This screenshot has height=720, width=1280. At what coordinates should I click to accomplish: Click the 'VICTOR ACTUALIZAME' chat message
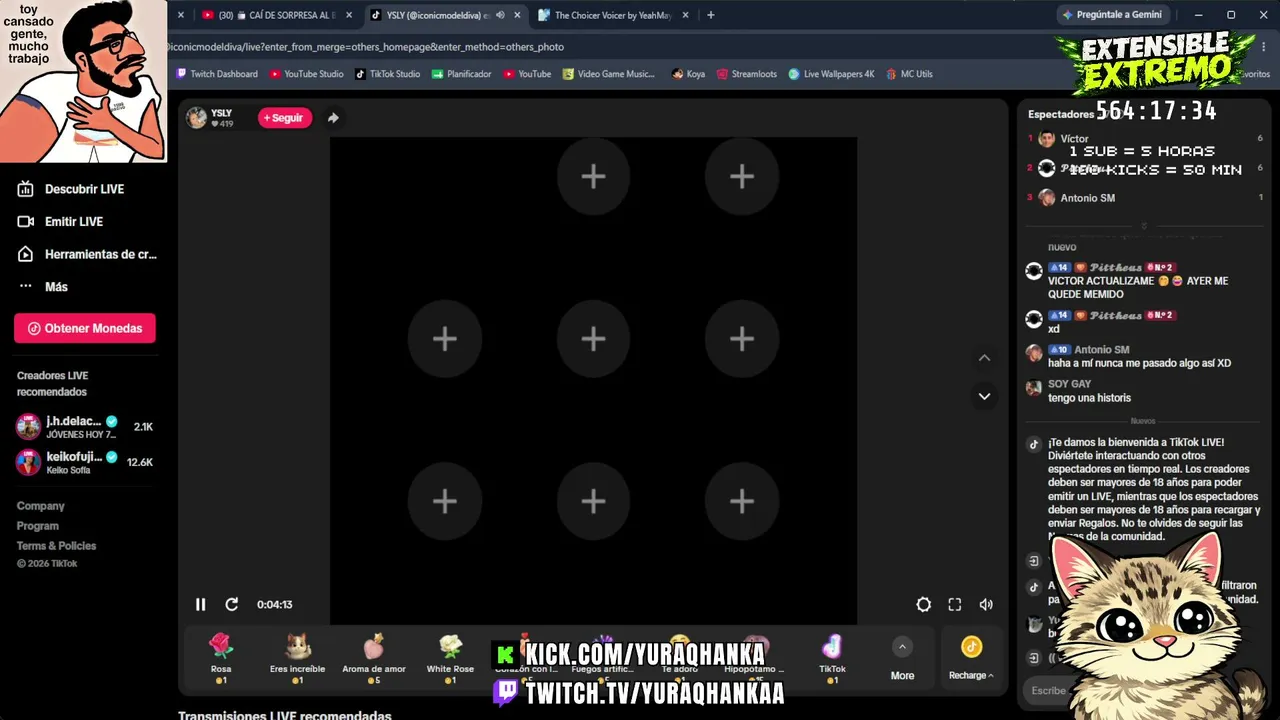1138,288
